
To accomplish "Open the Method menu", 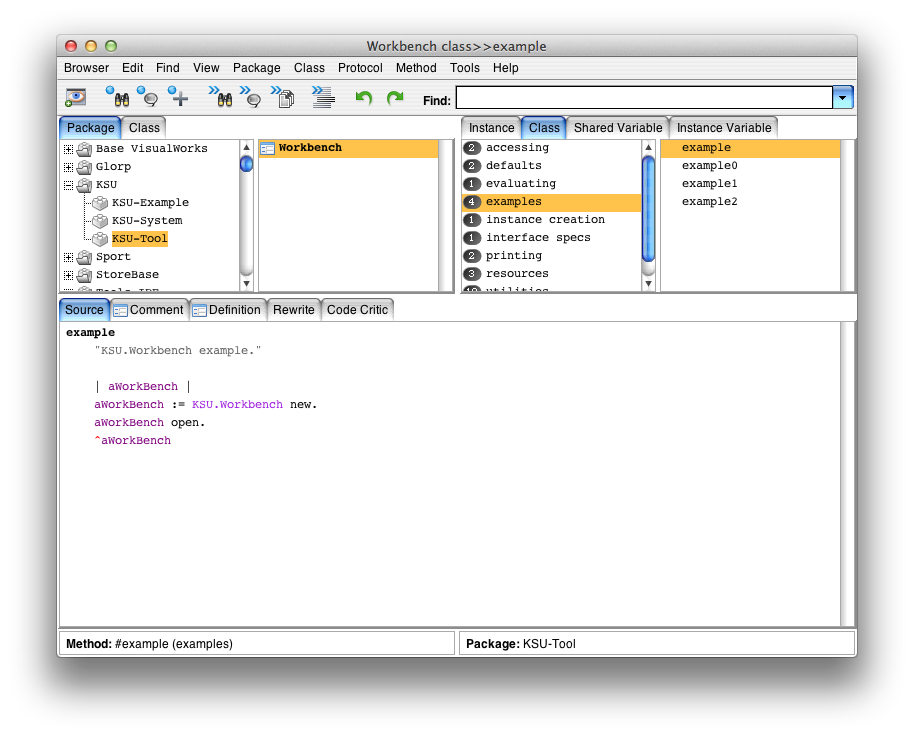I will coord(416,68).
